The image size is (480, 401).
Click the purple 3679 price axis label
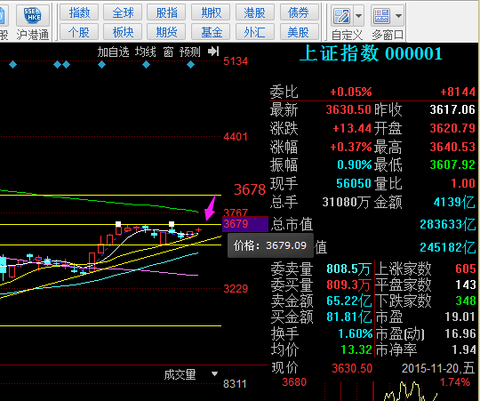pos(245,224)
